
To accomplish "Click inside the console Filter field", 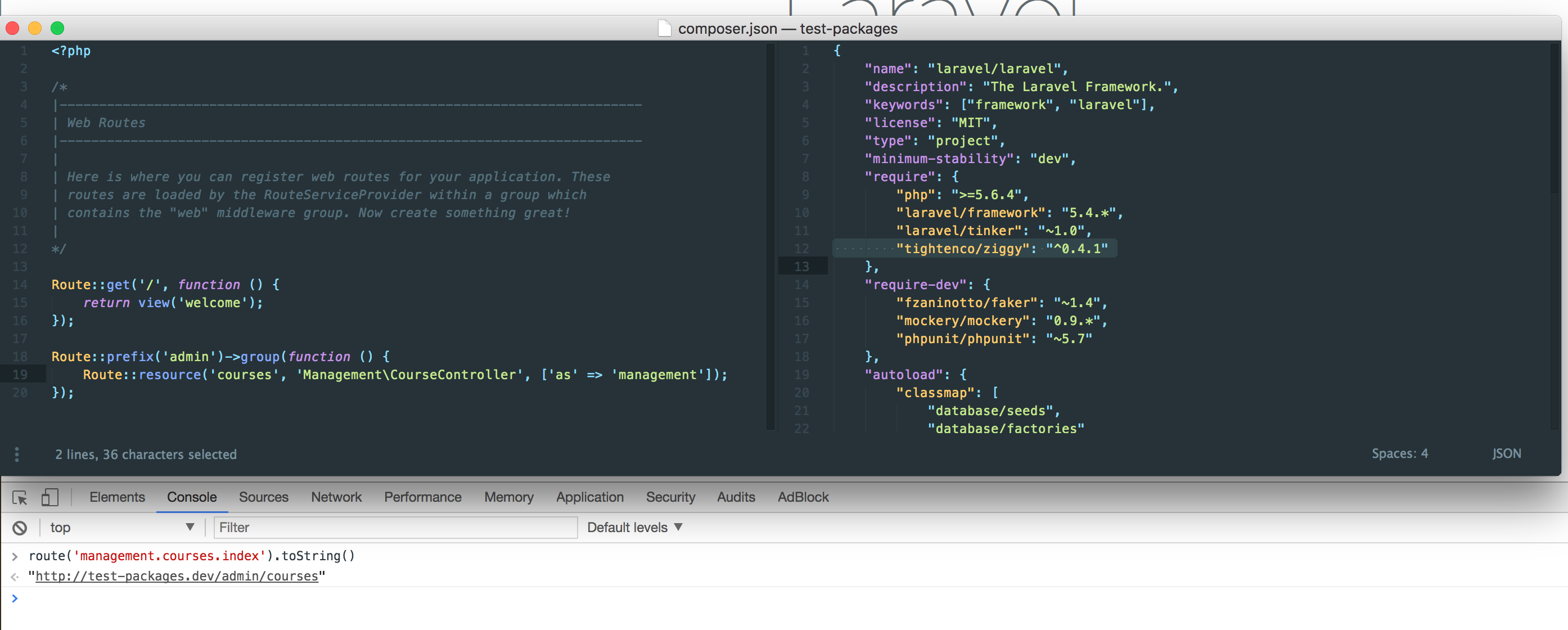I will point(395,527).
